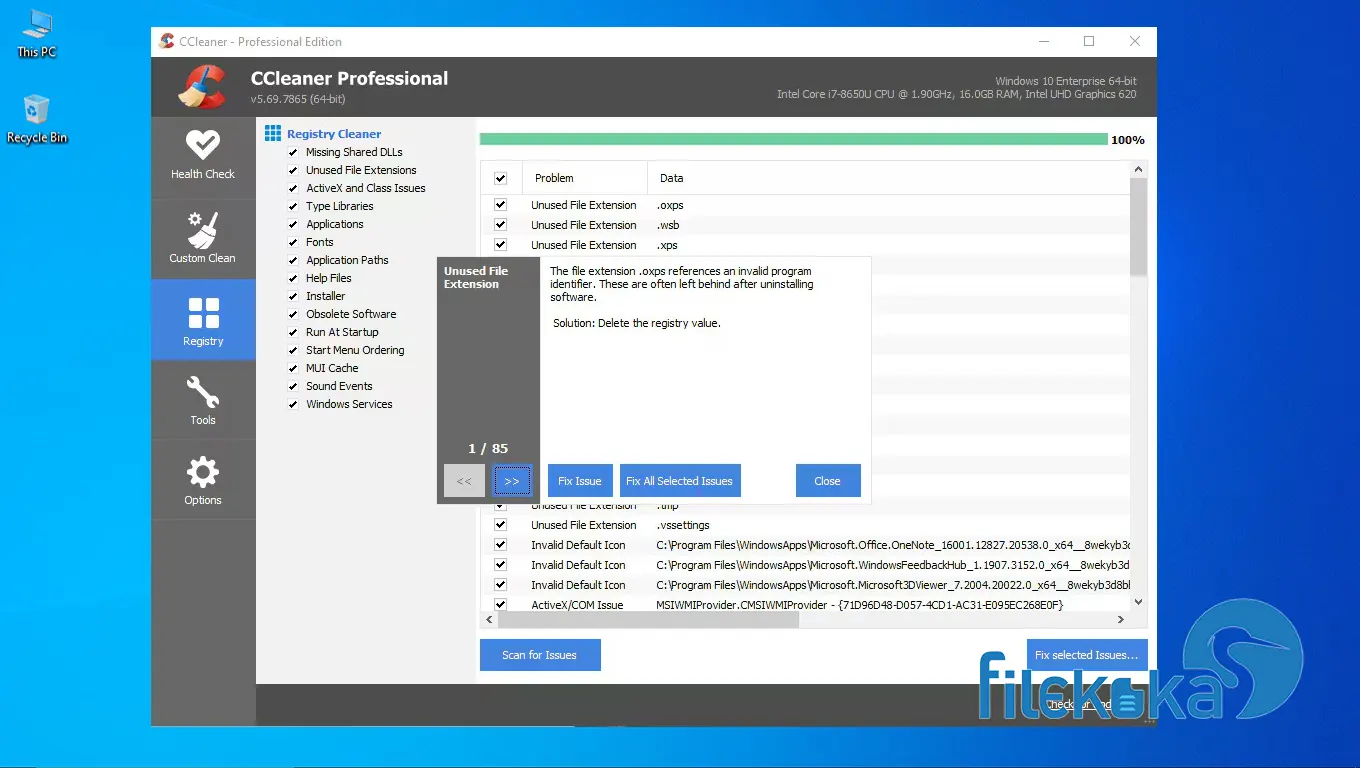Go to next issue with >> button
The width and height of the screenshot is (1360, 768).
512,481
